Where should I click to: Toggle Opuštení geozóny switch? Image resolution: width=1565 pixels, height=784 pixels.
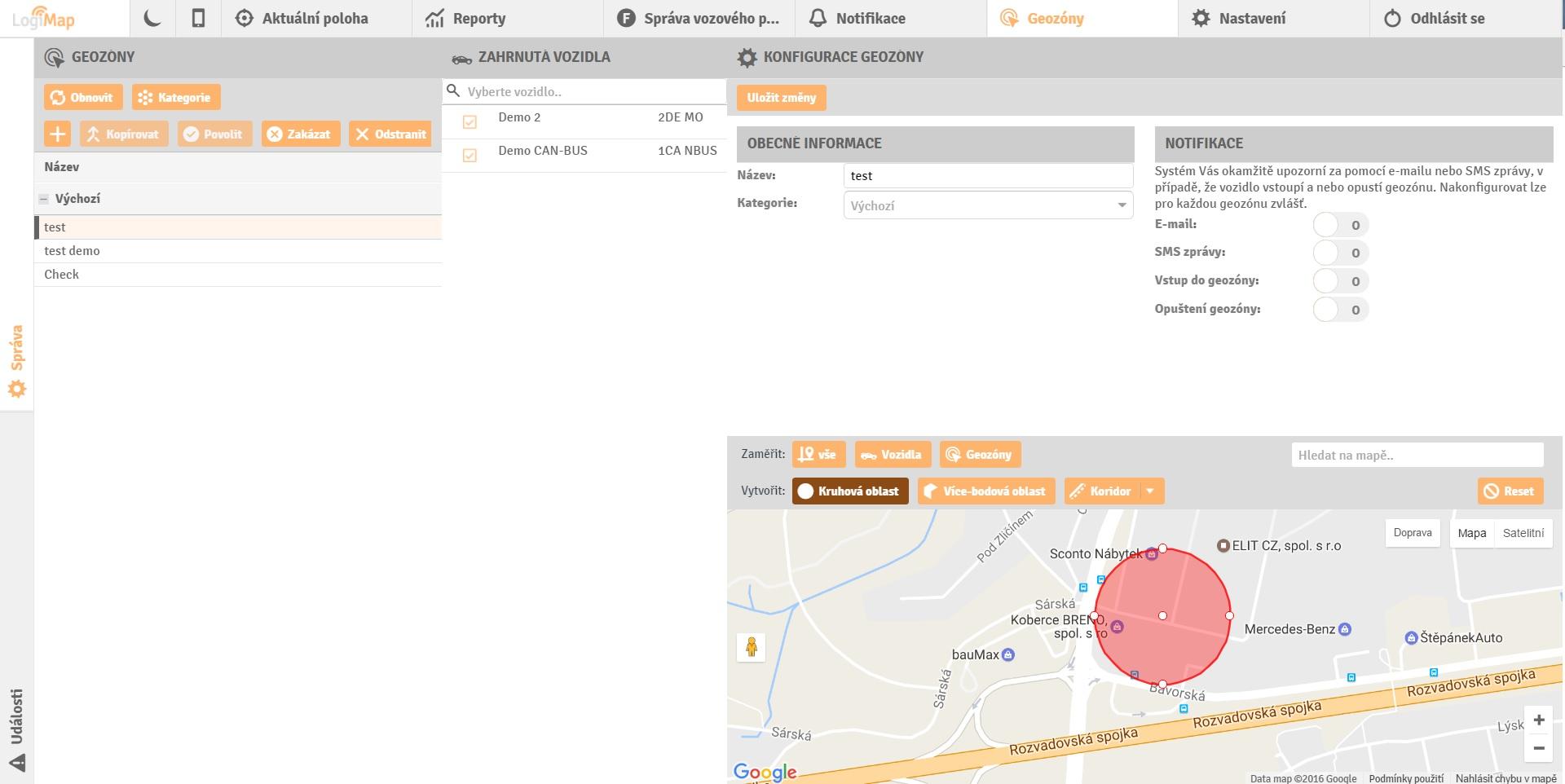pyautogui.click(x=1340, y=310)
